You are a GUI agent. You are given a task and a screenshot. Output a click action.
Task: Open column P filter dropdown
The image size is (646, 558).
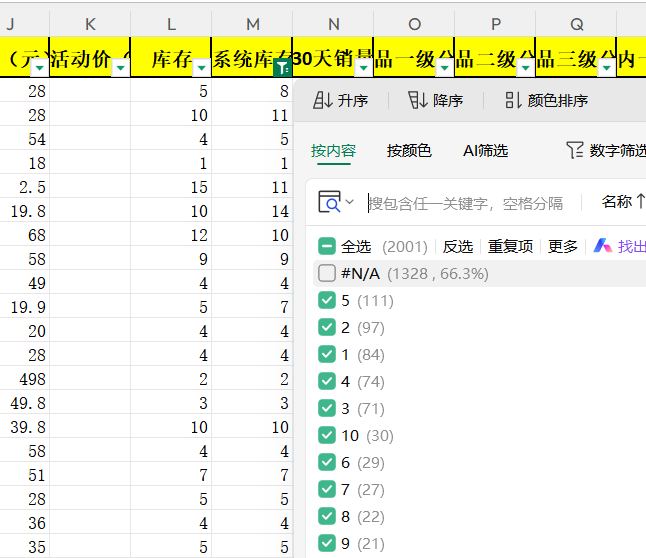point(525,68)
